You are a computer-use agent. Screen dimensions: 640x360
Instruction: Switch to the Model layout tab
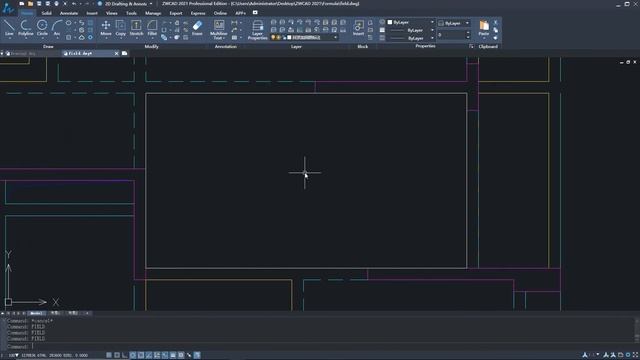36,313
